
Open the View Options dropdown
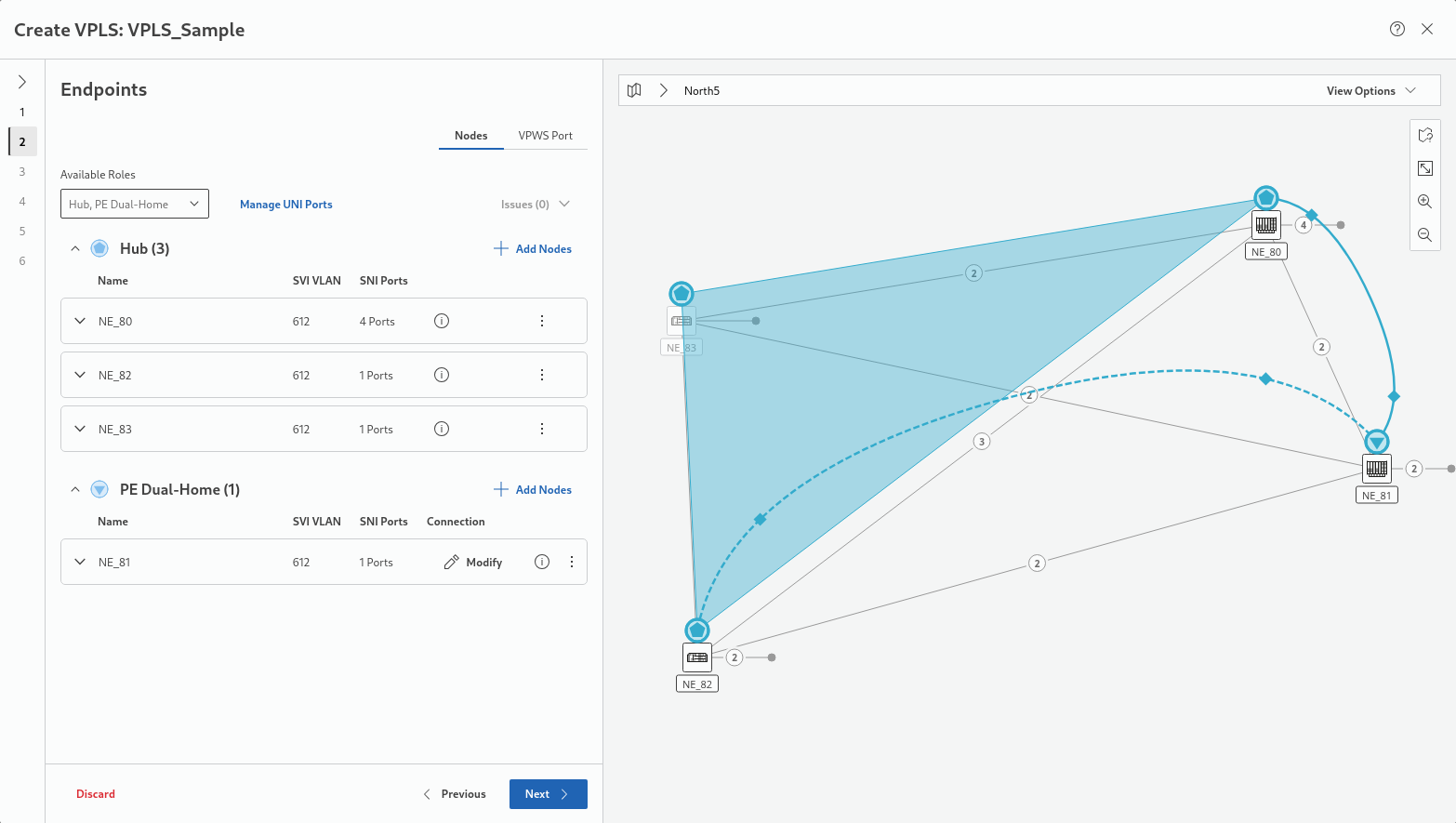[x=1370, y=90]
